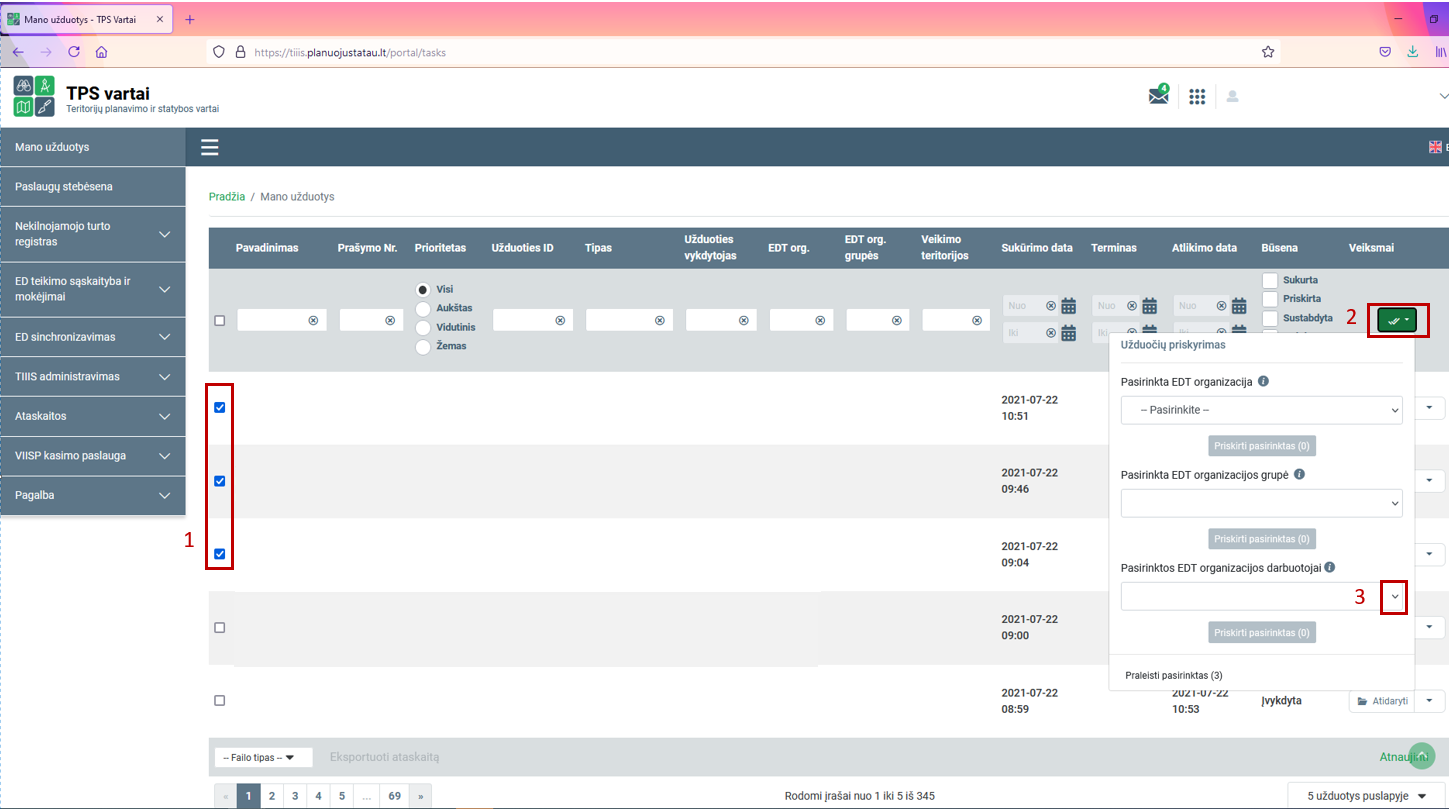Clear the Pavadinimas filter field
Image resolution: width=1449 pixels, height=811 pixels.
click(x=313, y=320)
